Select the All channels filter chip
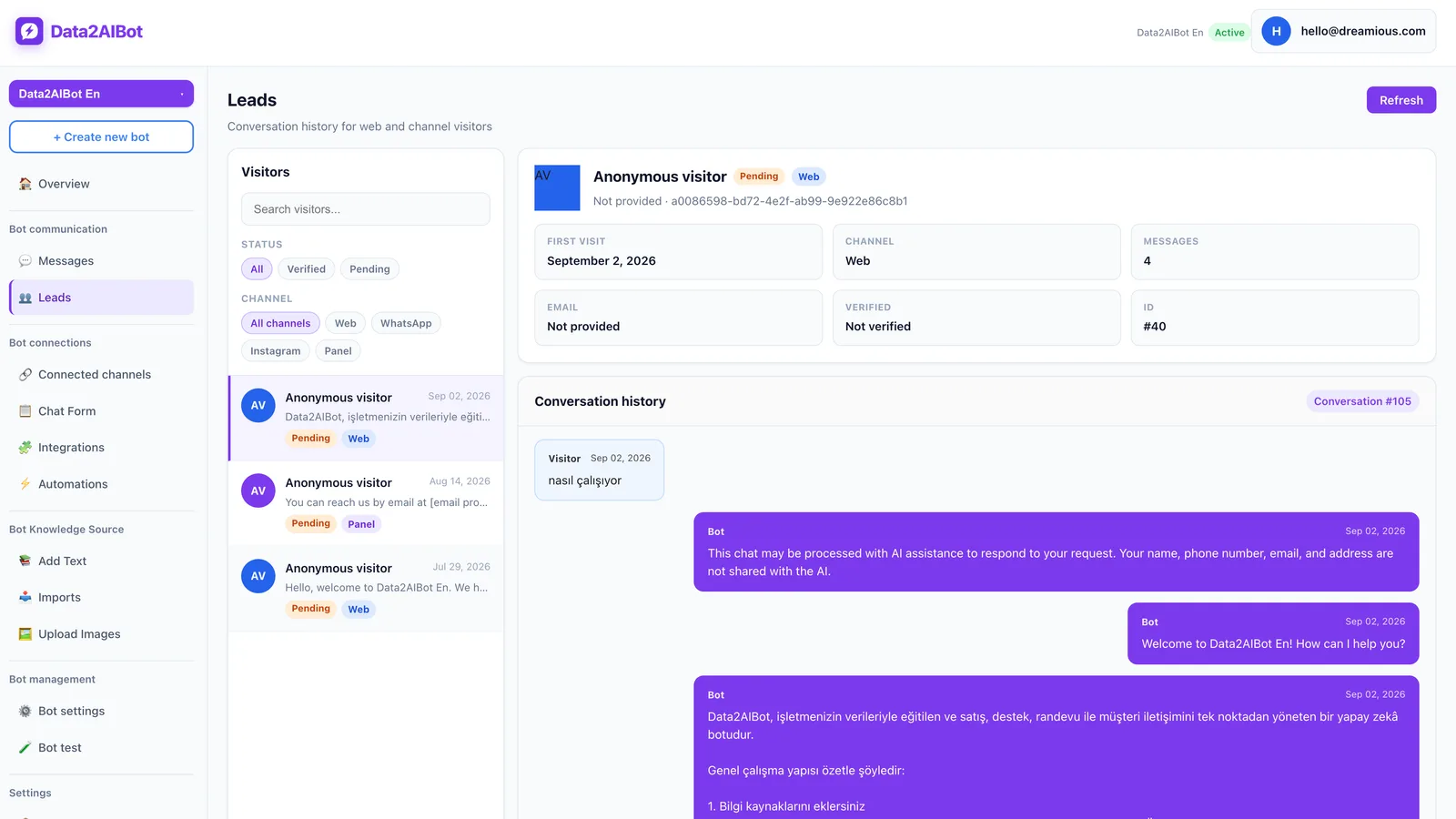Screen dimensions: 1456x819 pyautogui.click(x=280, y=323)
